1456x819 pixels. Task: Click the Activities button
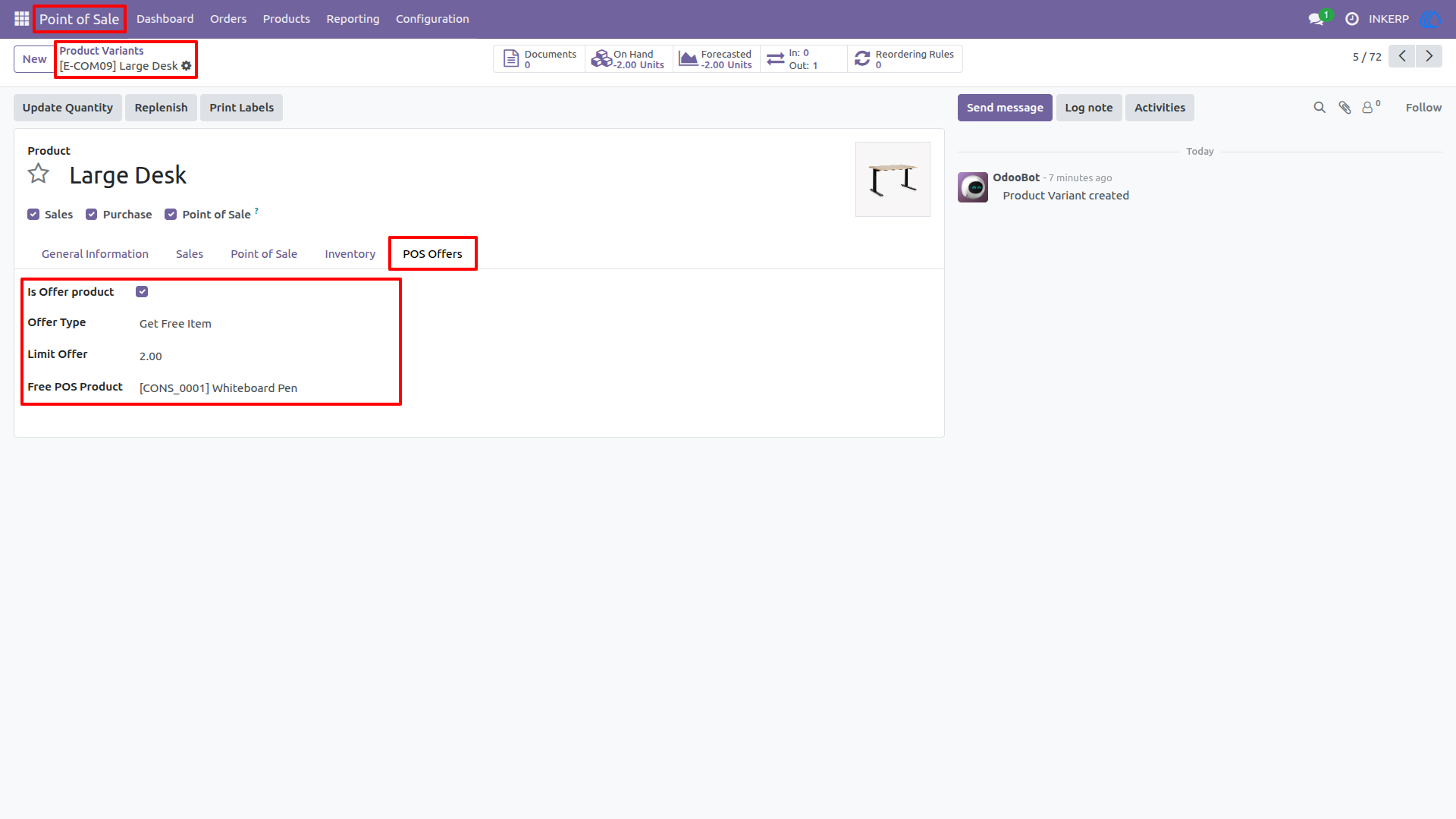pos(1159,108)
